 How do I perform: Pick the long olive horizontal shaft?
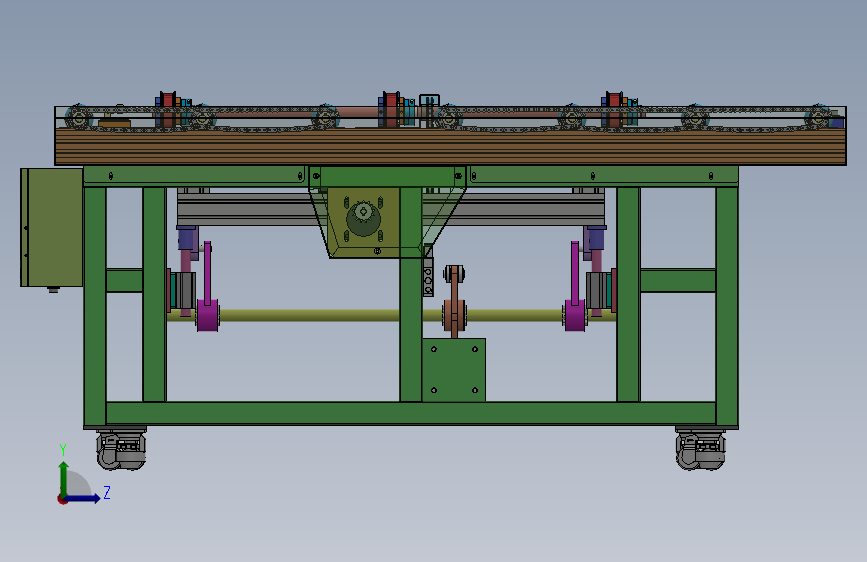(391, 316)
